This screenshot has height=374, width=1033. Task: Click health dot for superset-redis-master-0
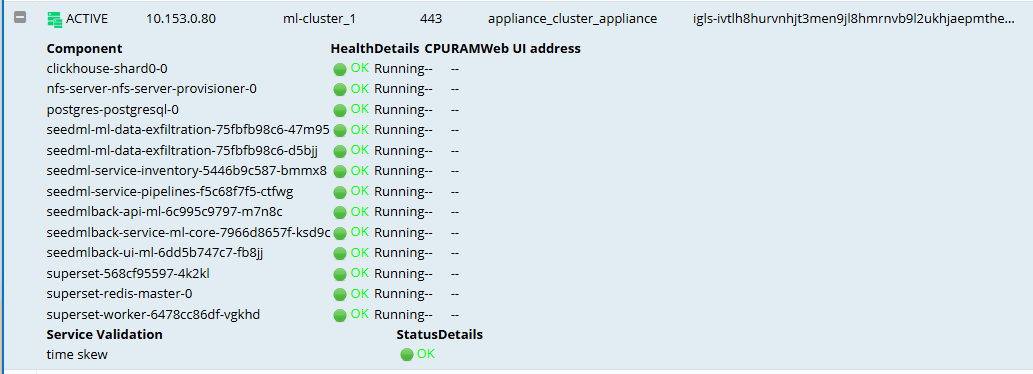click(x=340, y=294)
